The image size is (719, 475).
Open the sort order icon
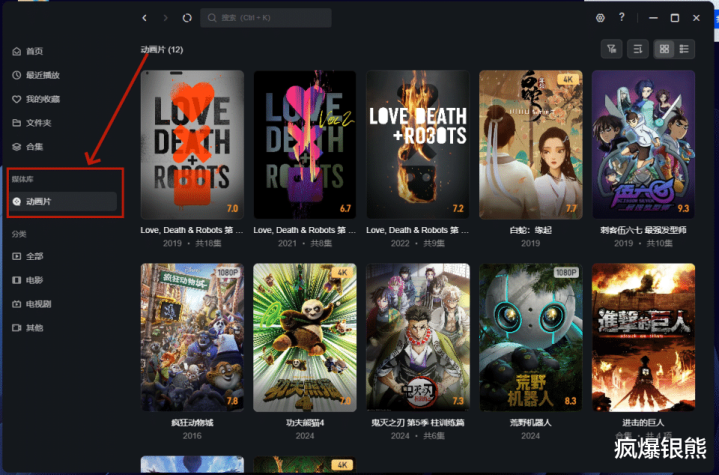pyautogui.click(x=638, y=49)
